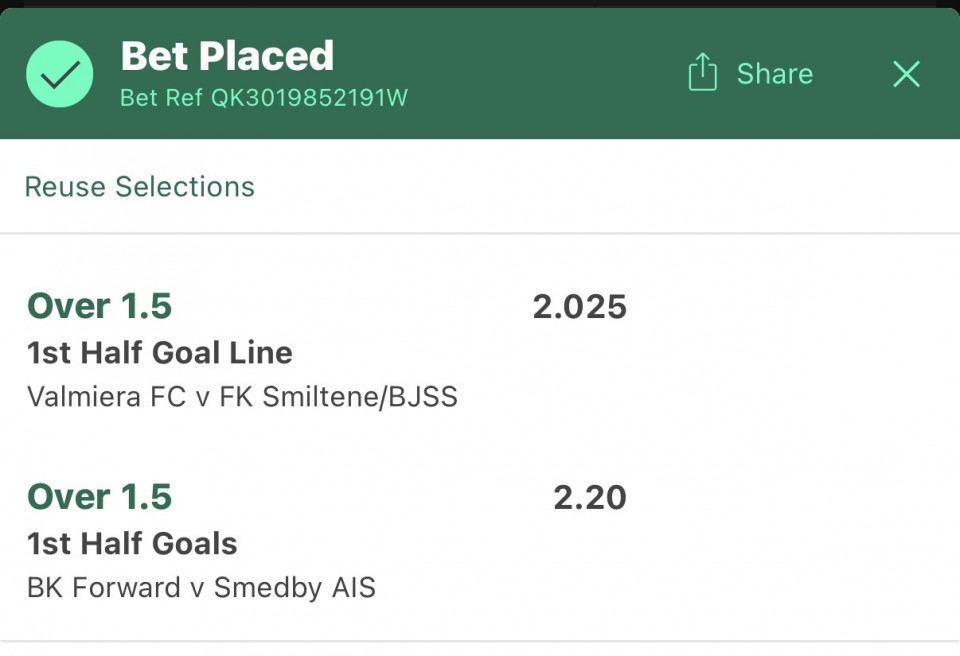Image resolution: width=960 pixels, height=656 pixels.
Task: Click the Bet Placed heading
Action: (x=227, y=56)
